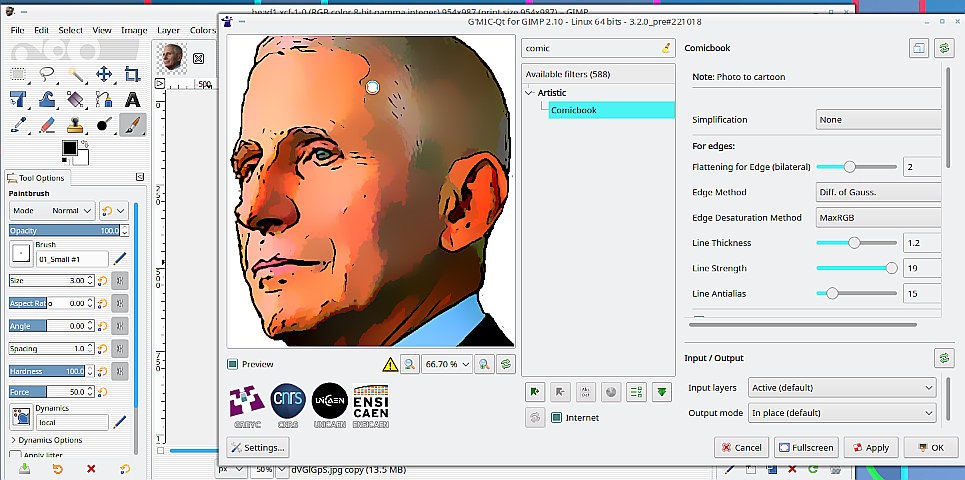This screenshot has width=965, height=480.
Task: Select the Free Select lasso tool
Action: [47, 74]
